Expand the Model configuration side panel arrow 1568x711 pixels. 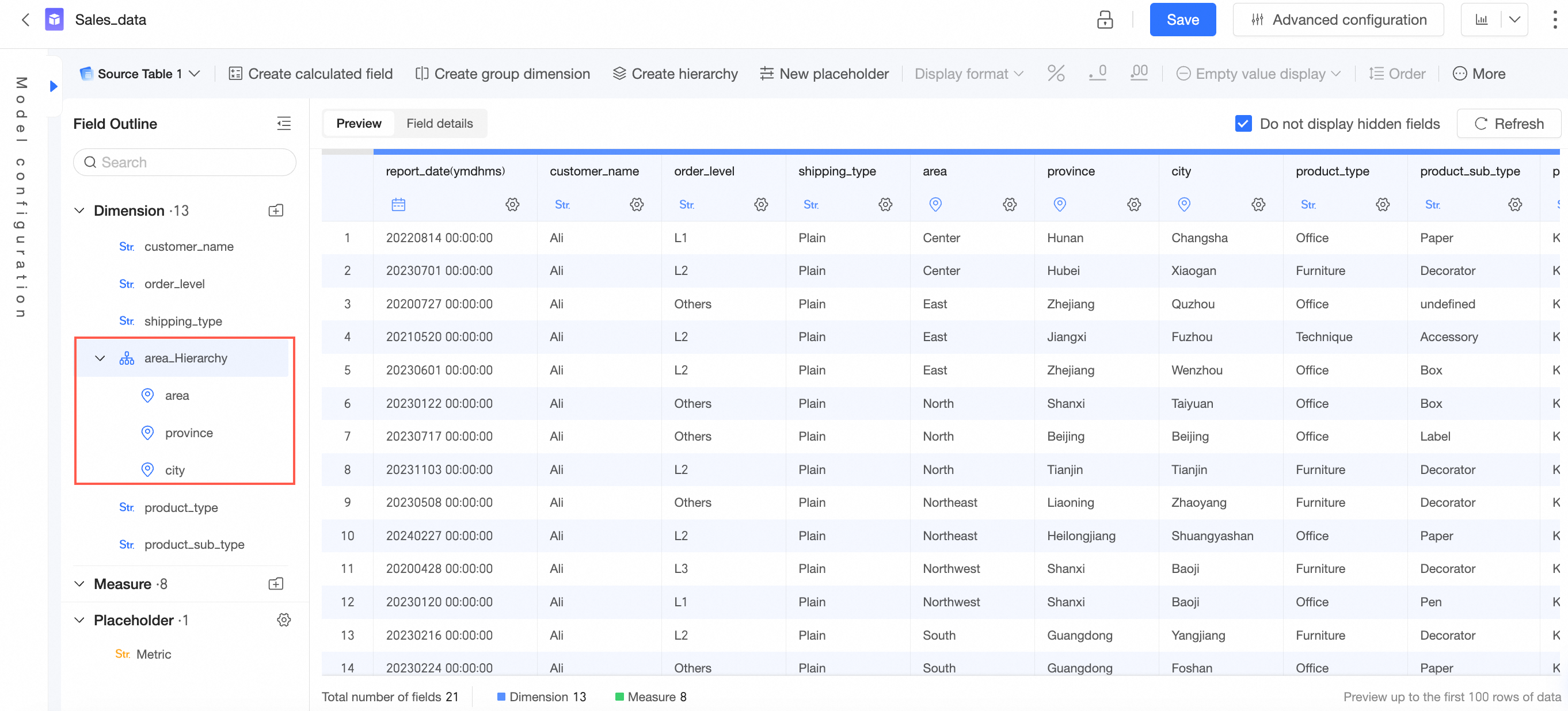54,86
